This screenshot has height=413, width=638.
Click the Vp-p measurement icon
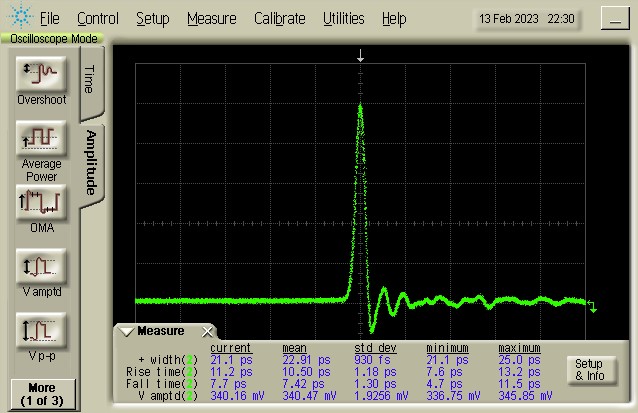41,330
